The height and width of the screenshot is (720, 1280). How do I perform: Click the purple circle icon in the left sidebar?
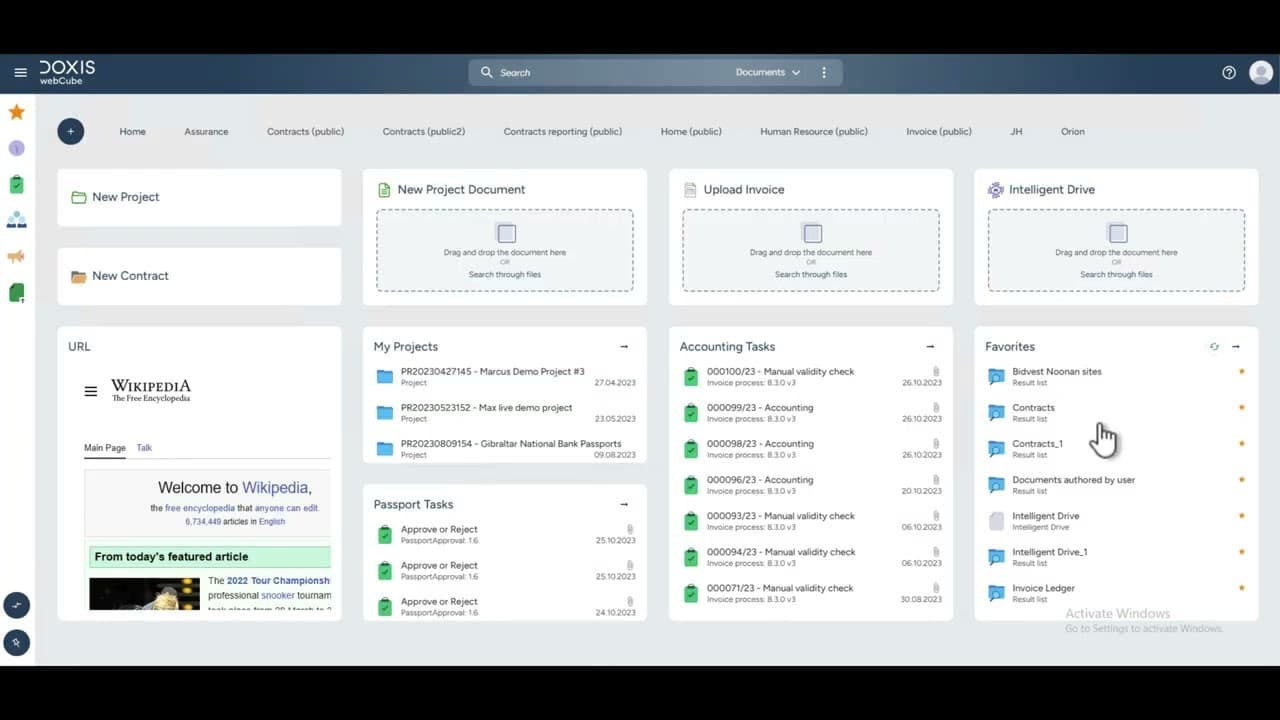(17, 148)
